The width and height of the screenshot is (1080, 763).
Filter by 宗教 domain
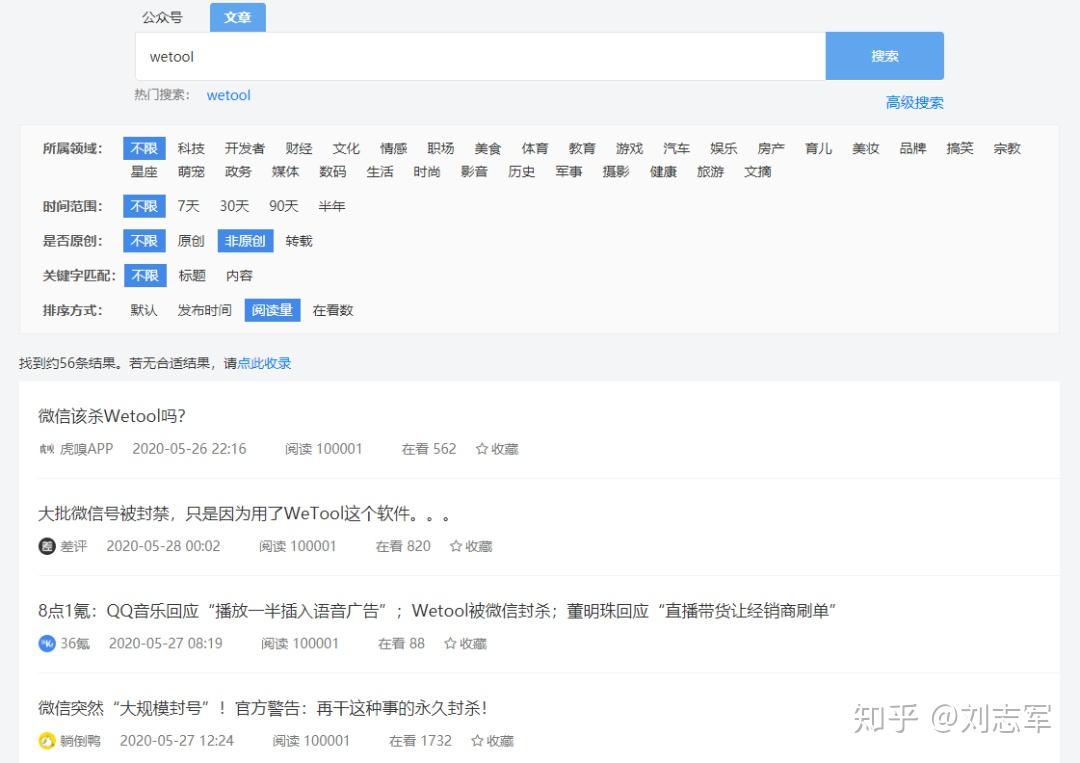point(1007,148)
